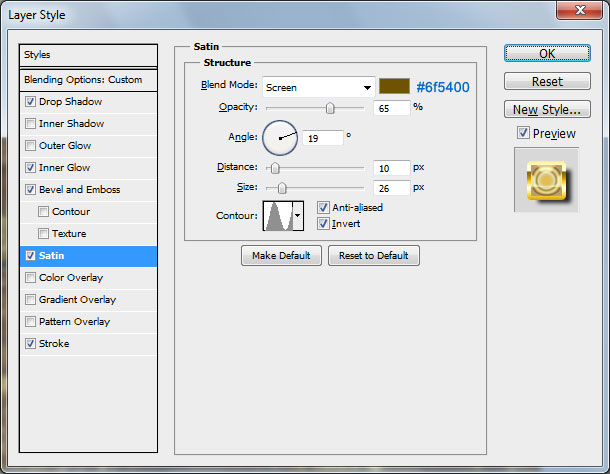Enable the Pattern Overlay checkbox
This screenshot has width=610, height=474.
coord(30,321)
